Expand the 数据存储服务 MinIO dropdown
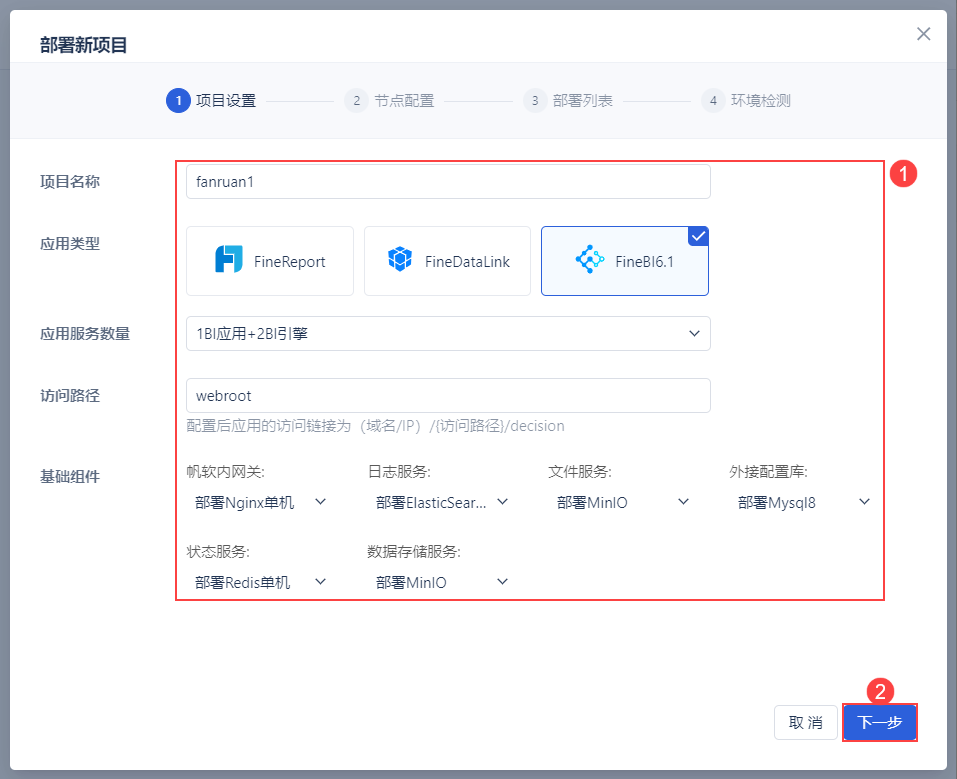The height and width of the screenshot is (779, 957). pos(442,582)
